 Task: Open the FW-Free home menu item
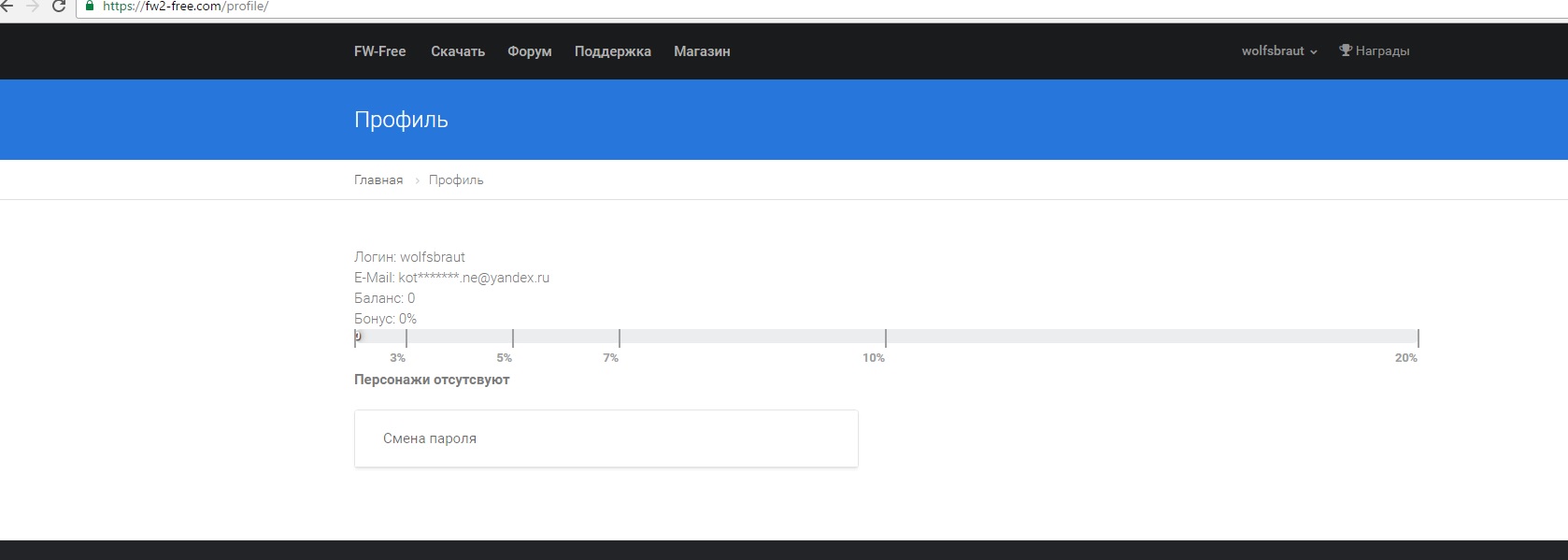[379, 51]
